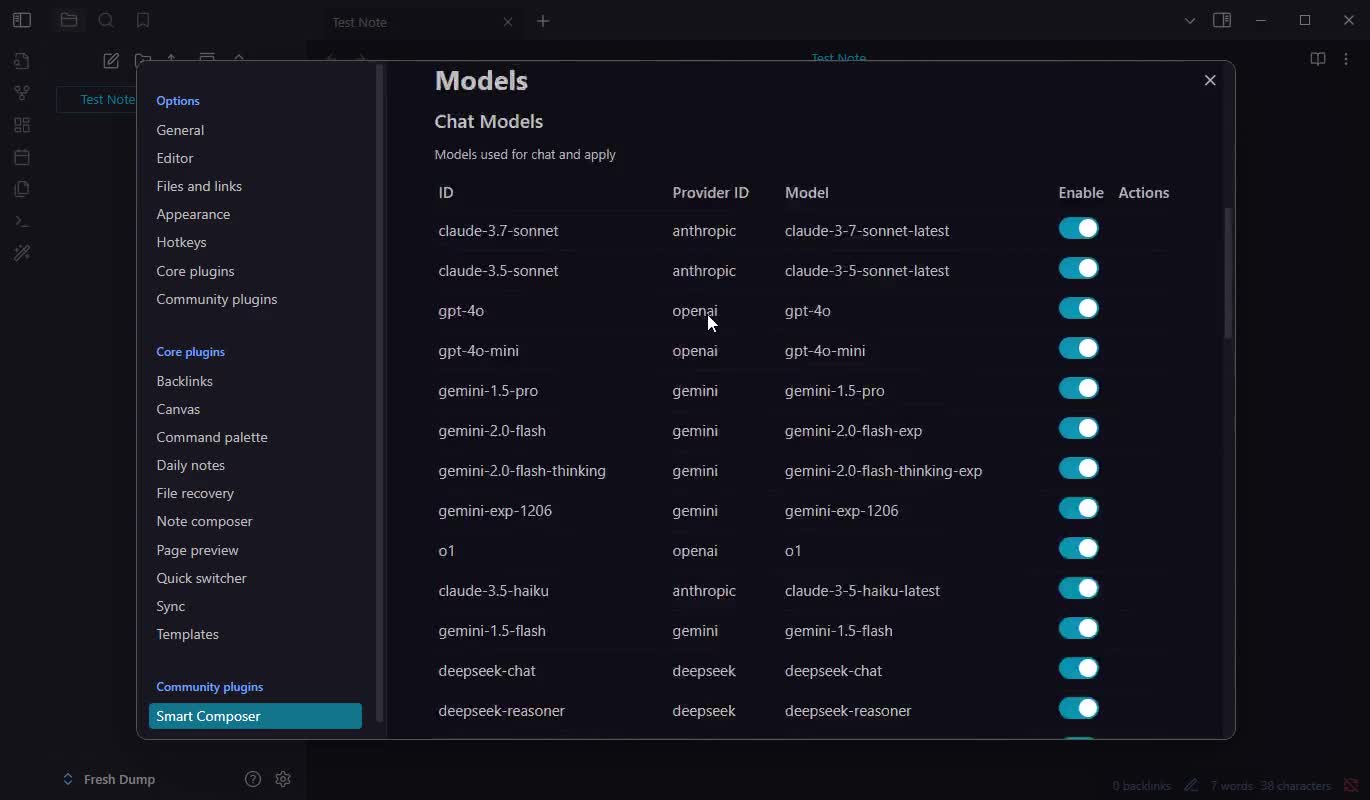This screenshot has width=1370, height=800.
Task: Open the bookmarks tab icon
Action: pyautogui.click(x=143, y=20)
